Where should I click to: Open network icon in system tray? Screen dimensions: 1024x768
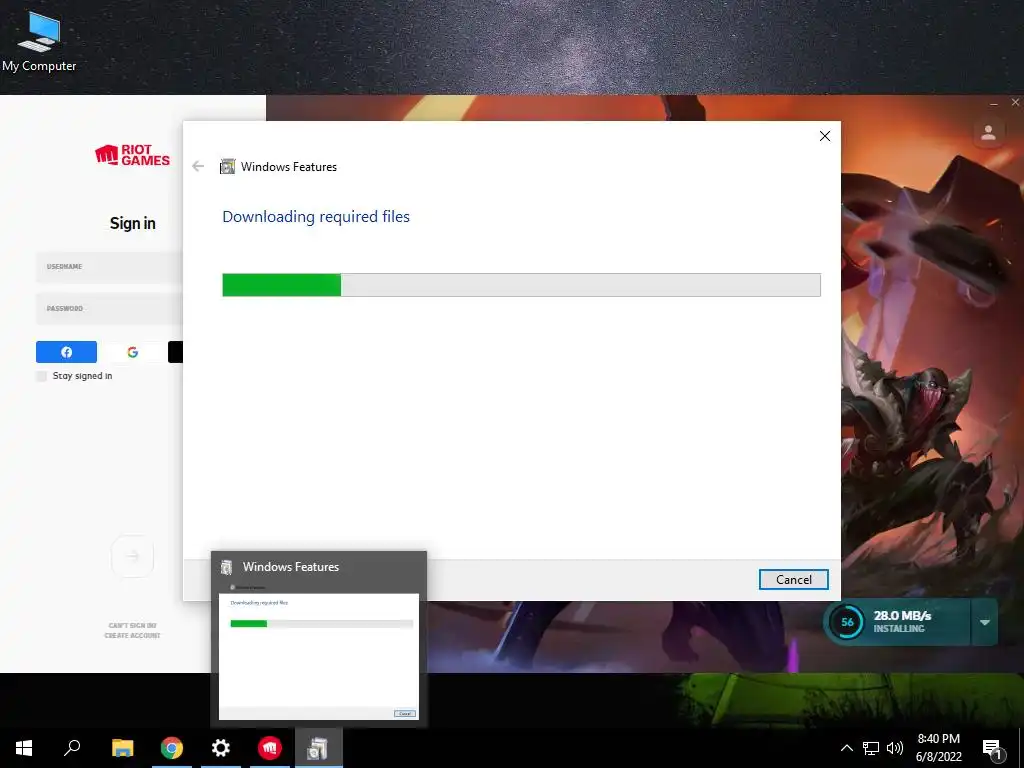pyautogui.click(x=871, y=748)
